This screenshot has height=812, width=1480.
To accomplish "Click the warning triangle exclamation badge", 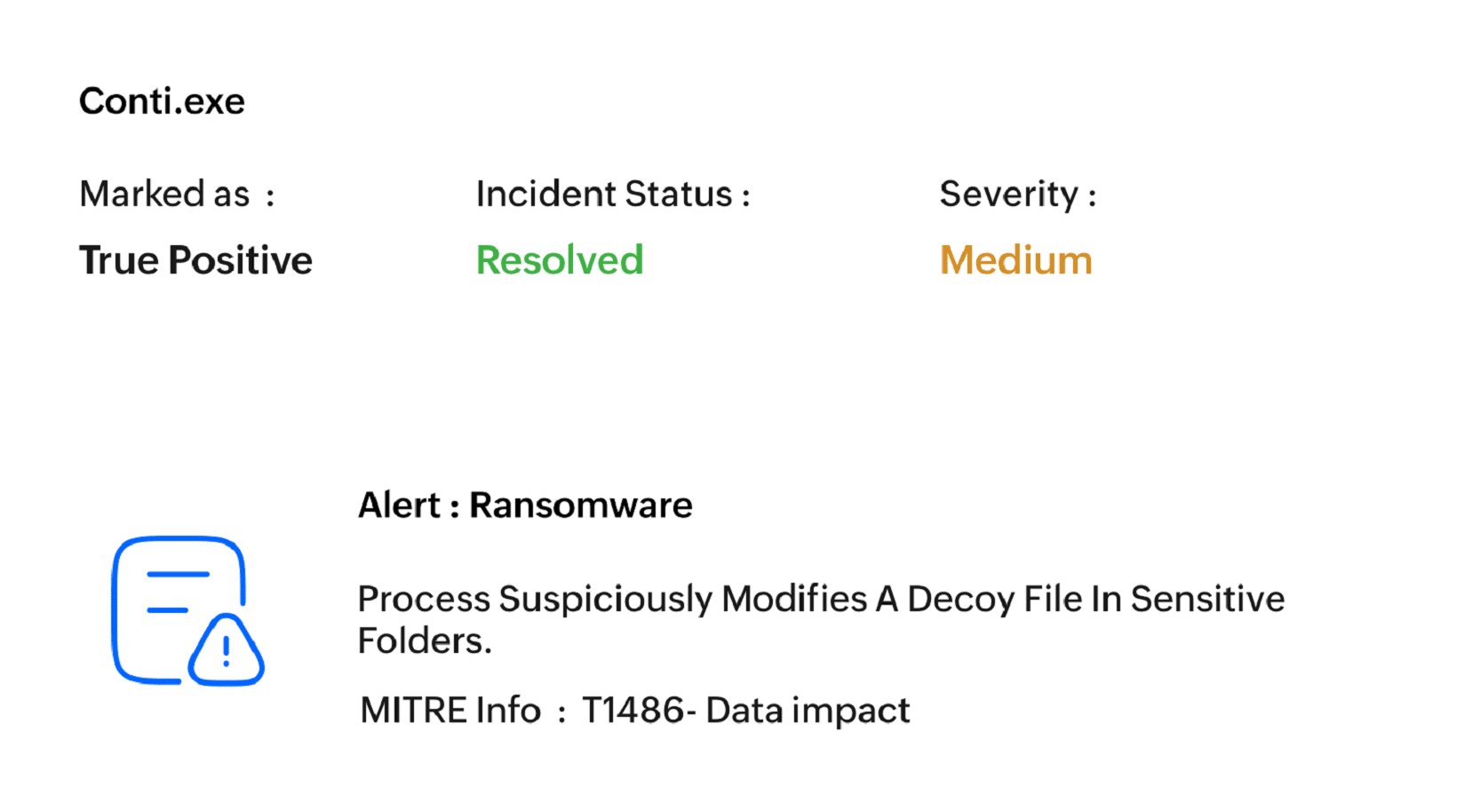I will pos(227,653).
